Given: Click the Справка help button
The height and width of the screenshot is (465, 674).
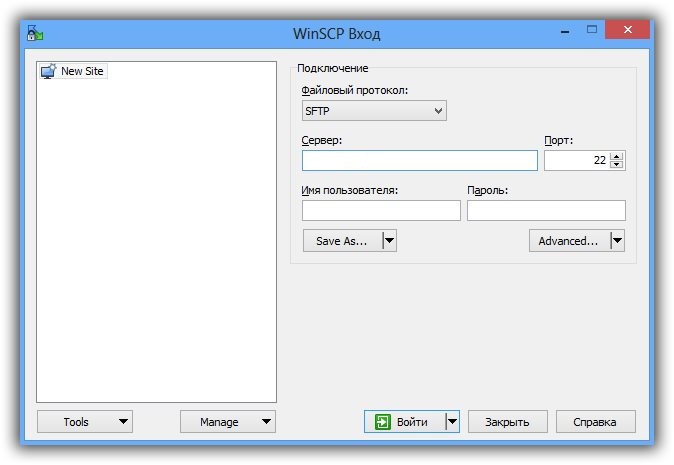Looking at the screenshot, I should tap(595, 422).
